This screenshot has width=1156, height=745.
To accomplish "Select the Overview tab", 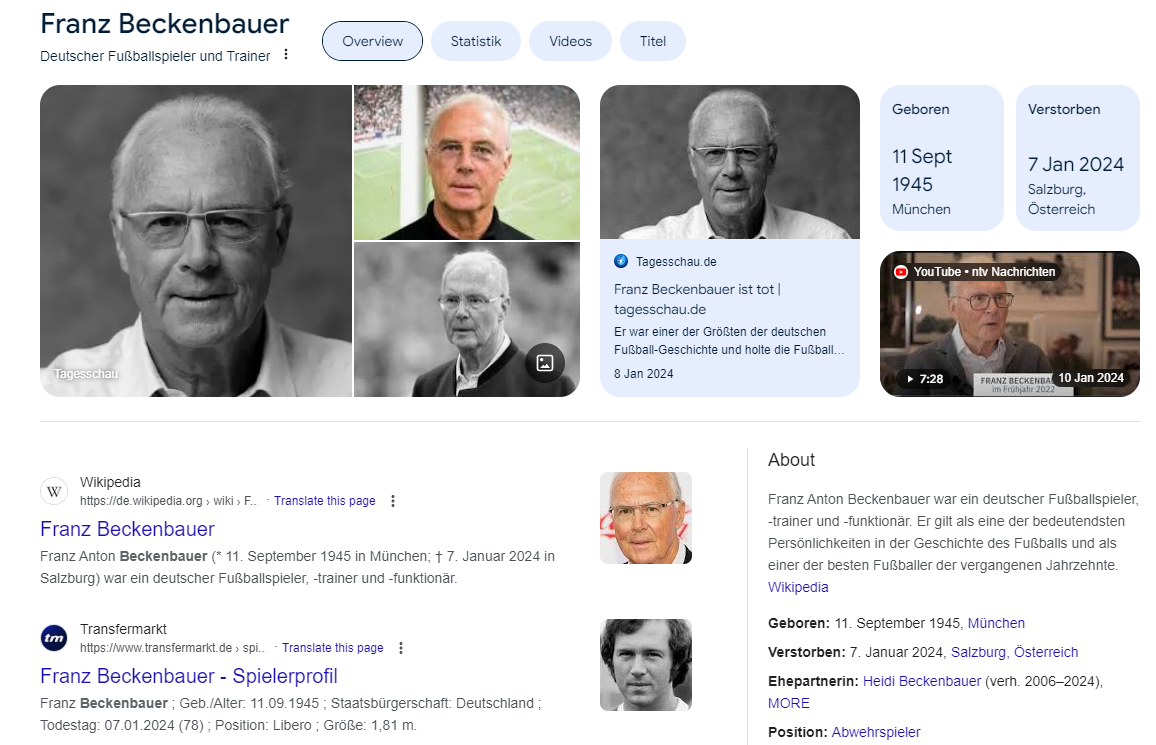I will 372,41.
